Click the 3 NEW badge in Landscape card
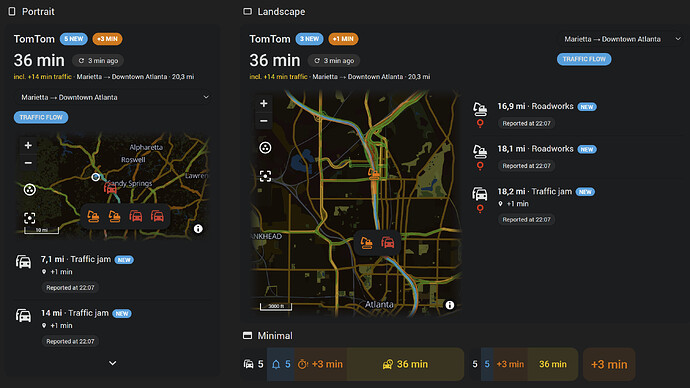The width and height of the screenshot is (690, 388). click(x=309, y=39)
